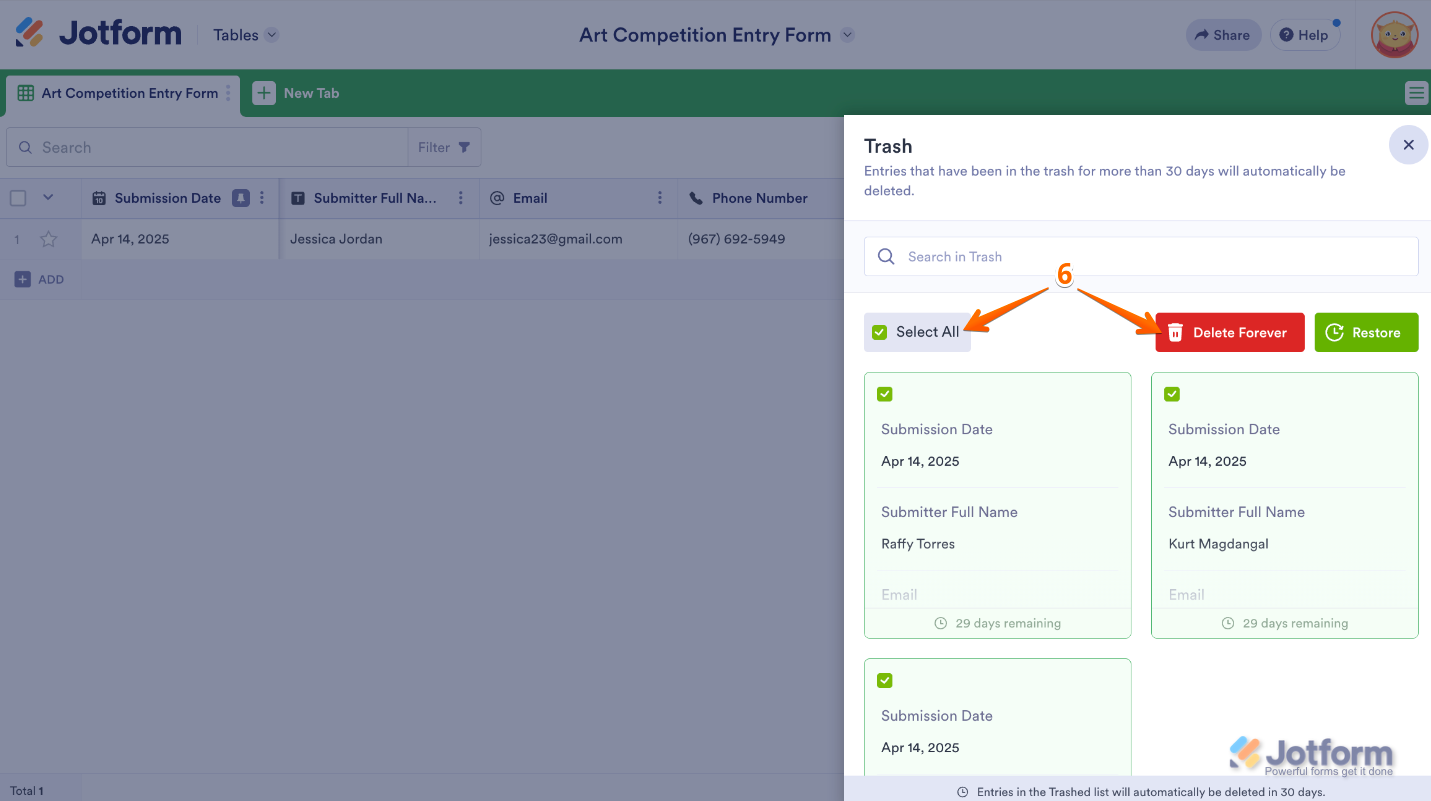The image size is (1431, 801).
Task: Uncheck the Kurt Magdangal entry checkbox
Action: 1172,394
